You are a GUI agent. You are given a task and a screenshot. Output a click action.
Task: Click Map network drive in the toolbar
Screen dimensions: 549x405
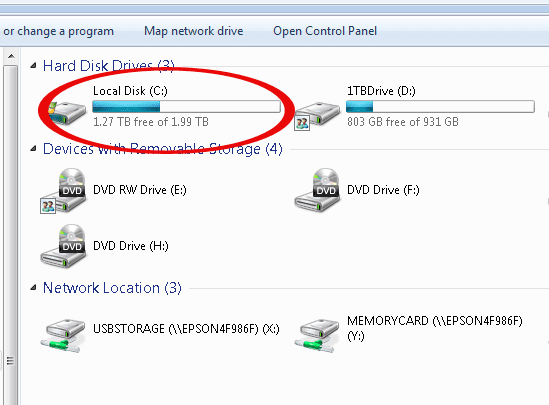tap(194, 31)
